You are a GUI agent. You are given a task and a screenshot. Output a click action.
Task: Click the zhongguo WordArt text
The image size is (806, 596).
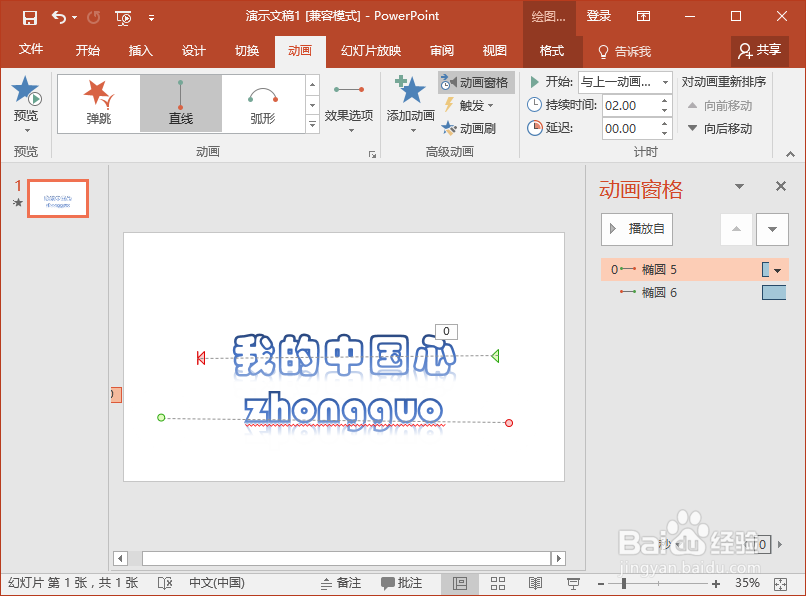click(x=343, y=411)
